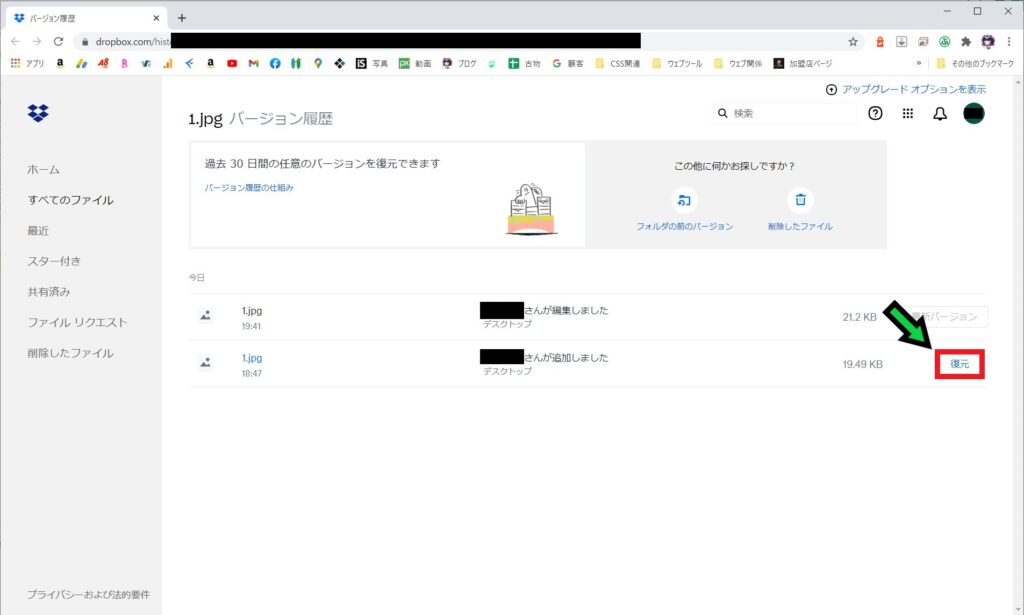
Task: Open 削除したファイル in the sidebar
Action: click(x=70, y=353)
